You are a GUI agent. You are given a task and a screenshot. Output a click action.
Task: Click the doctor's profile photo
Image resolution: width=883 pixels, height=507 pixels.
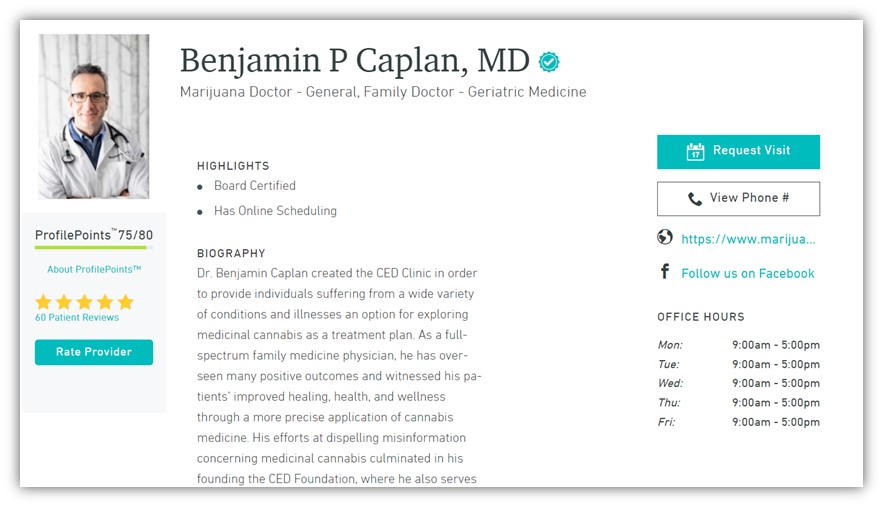94,116
